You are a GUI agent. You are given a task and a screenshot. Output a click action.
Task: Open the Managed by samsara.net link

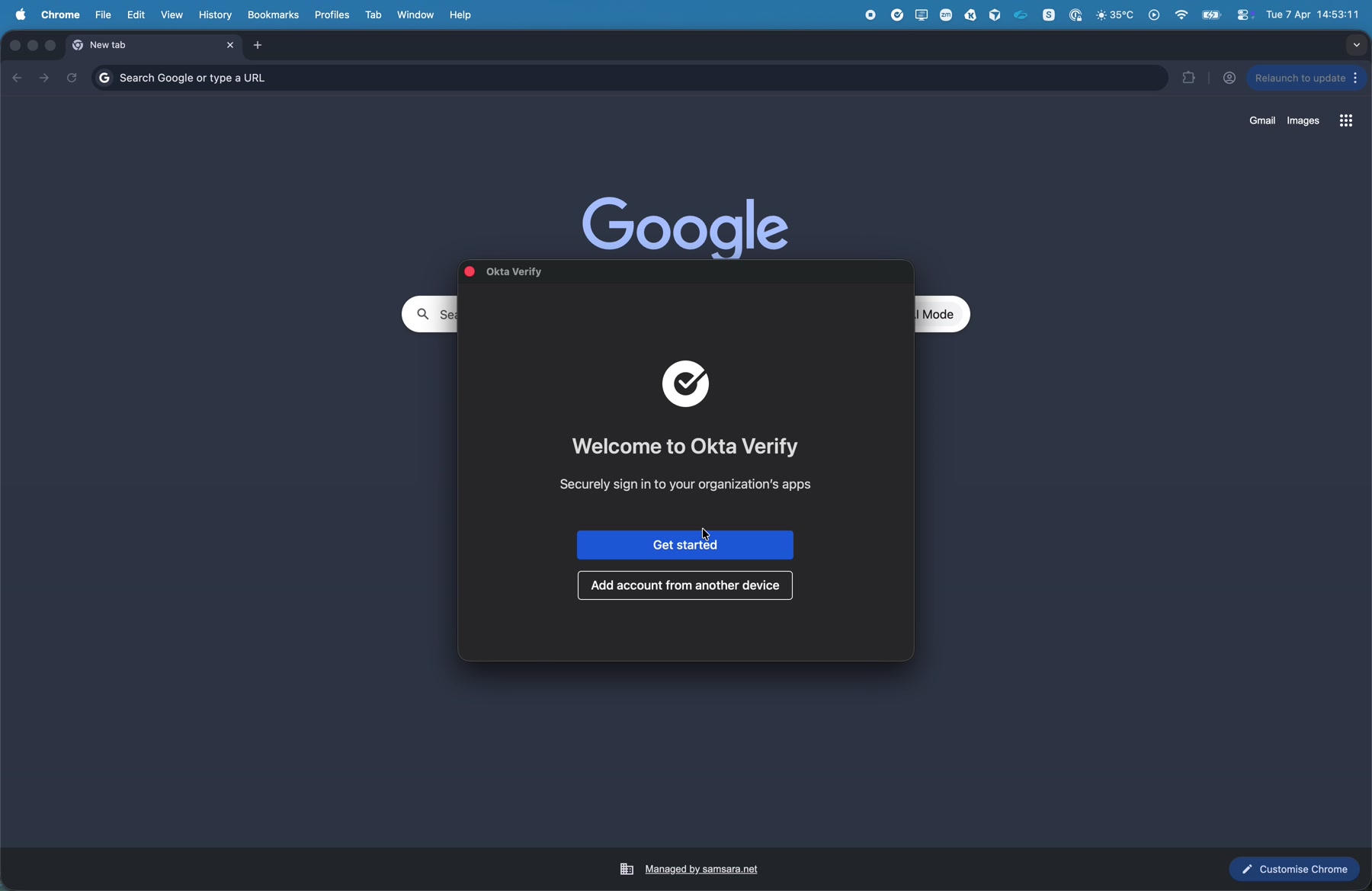click(x=701, y=869)
